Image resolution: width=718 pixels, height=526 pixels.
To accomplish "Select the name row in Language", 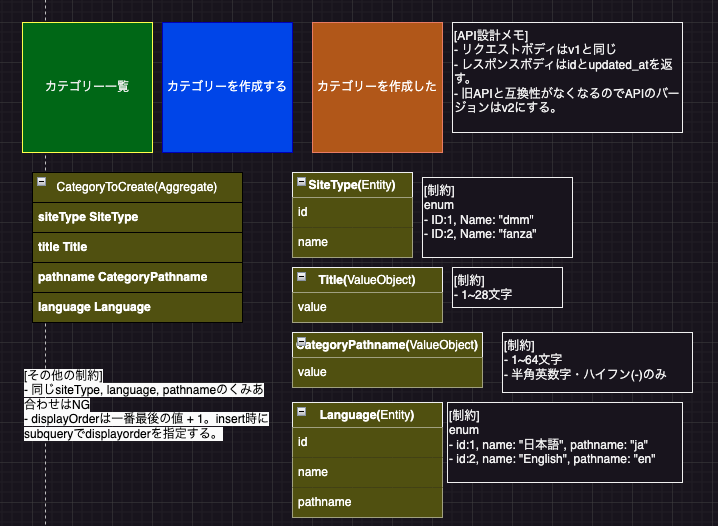I will [368, 472].
